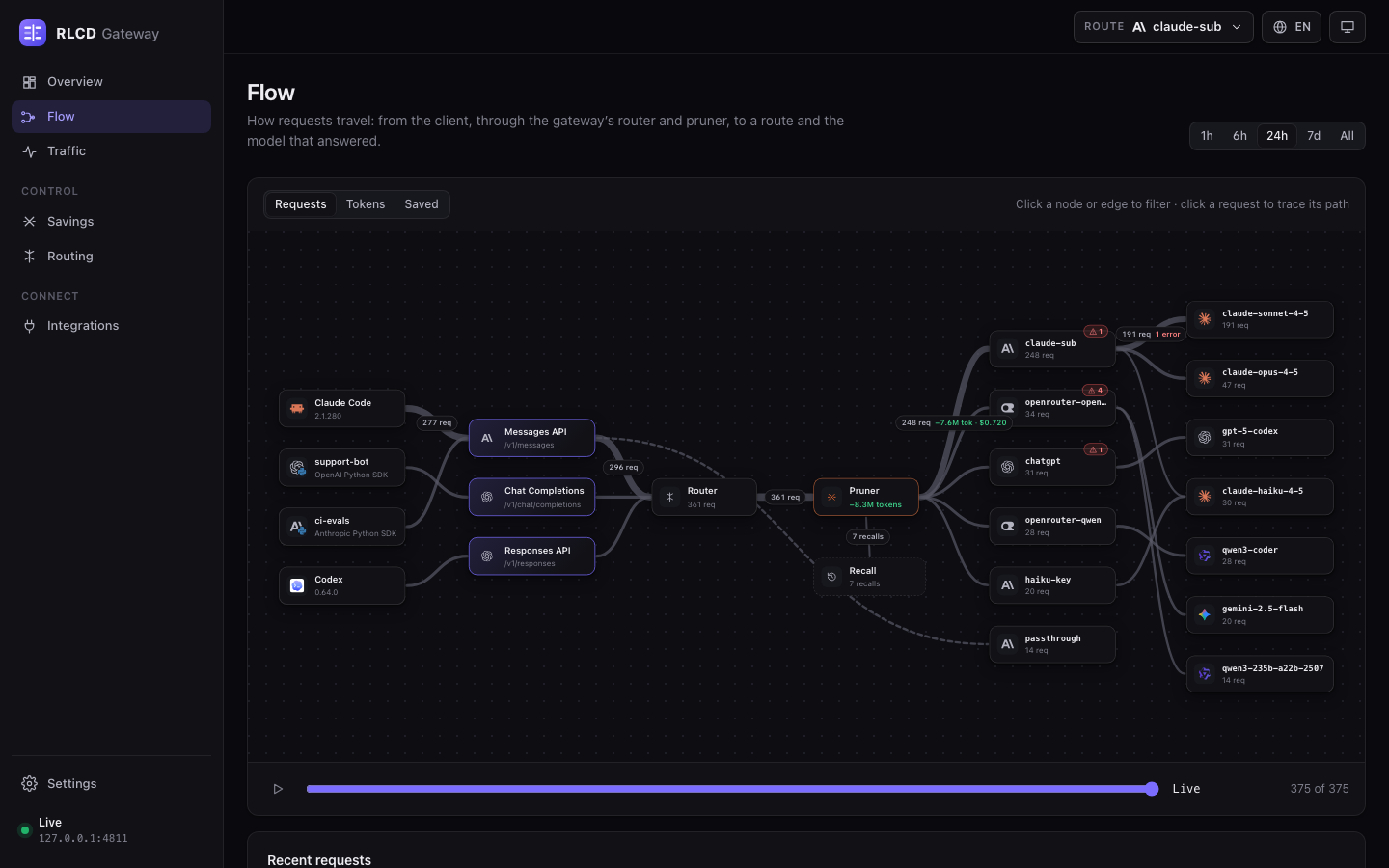Click the claude-haiku-4-5 model icon
This screenshot has width=1389, height=868.
(1205, 497)
